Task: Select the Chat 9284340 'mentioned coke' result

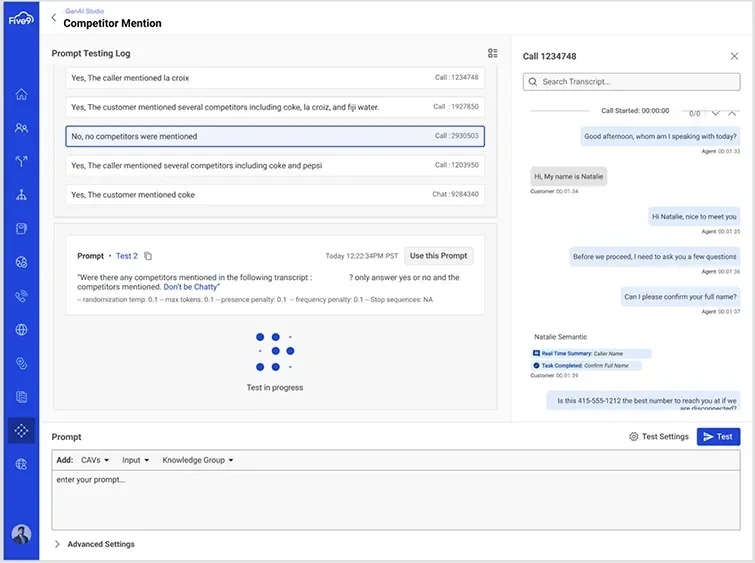Action: tap(275, 194)
